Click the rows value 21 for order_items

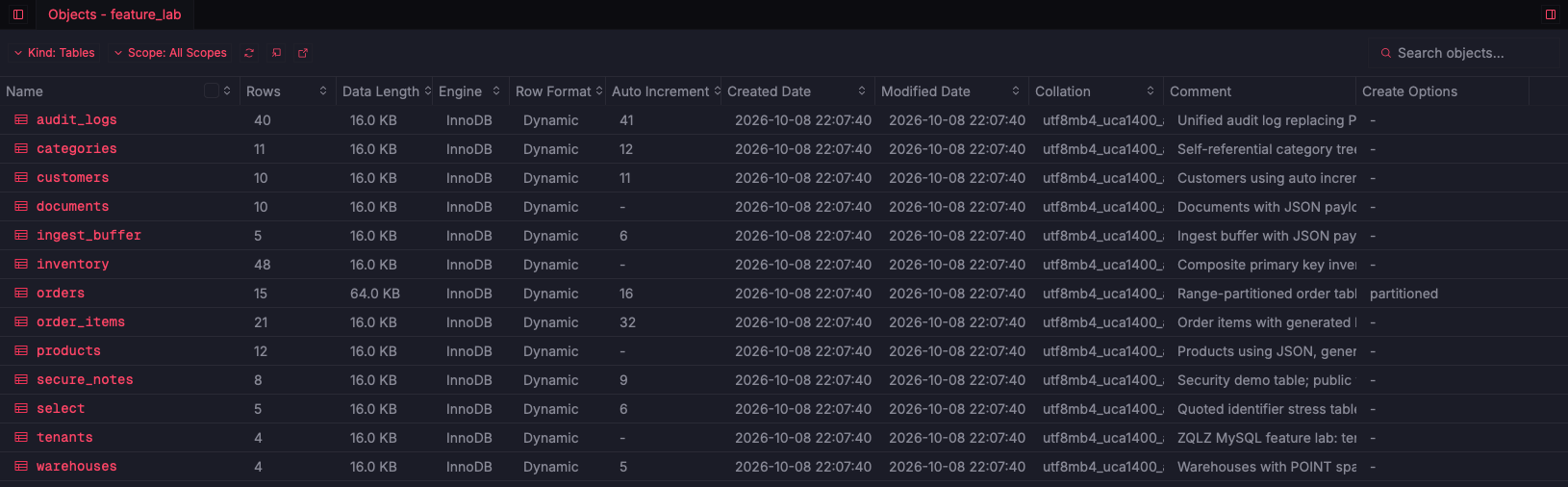point(262,322)
